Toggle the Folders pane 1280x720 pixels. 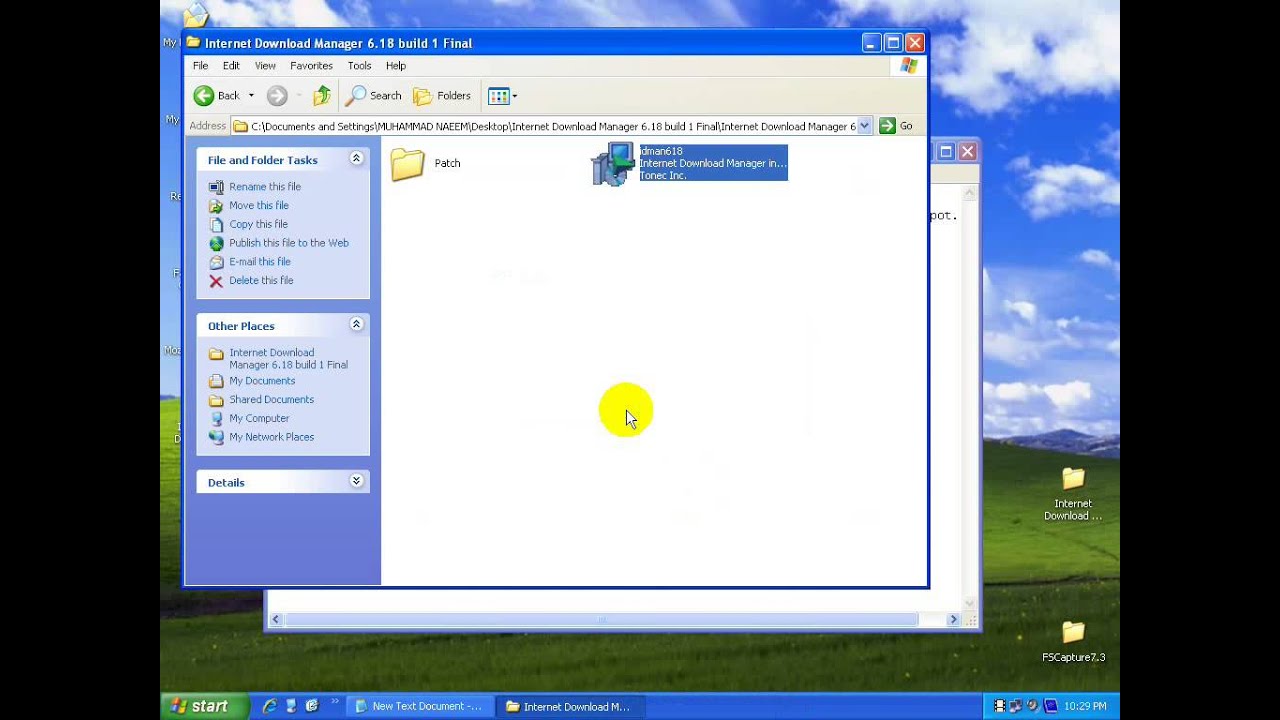point(442,96)
